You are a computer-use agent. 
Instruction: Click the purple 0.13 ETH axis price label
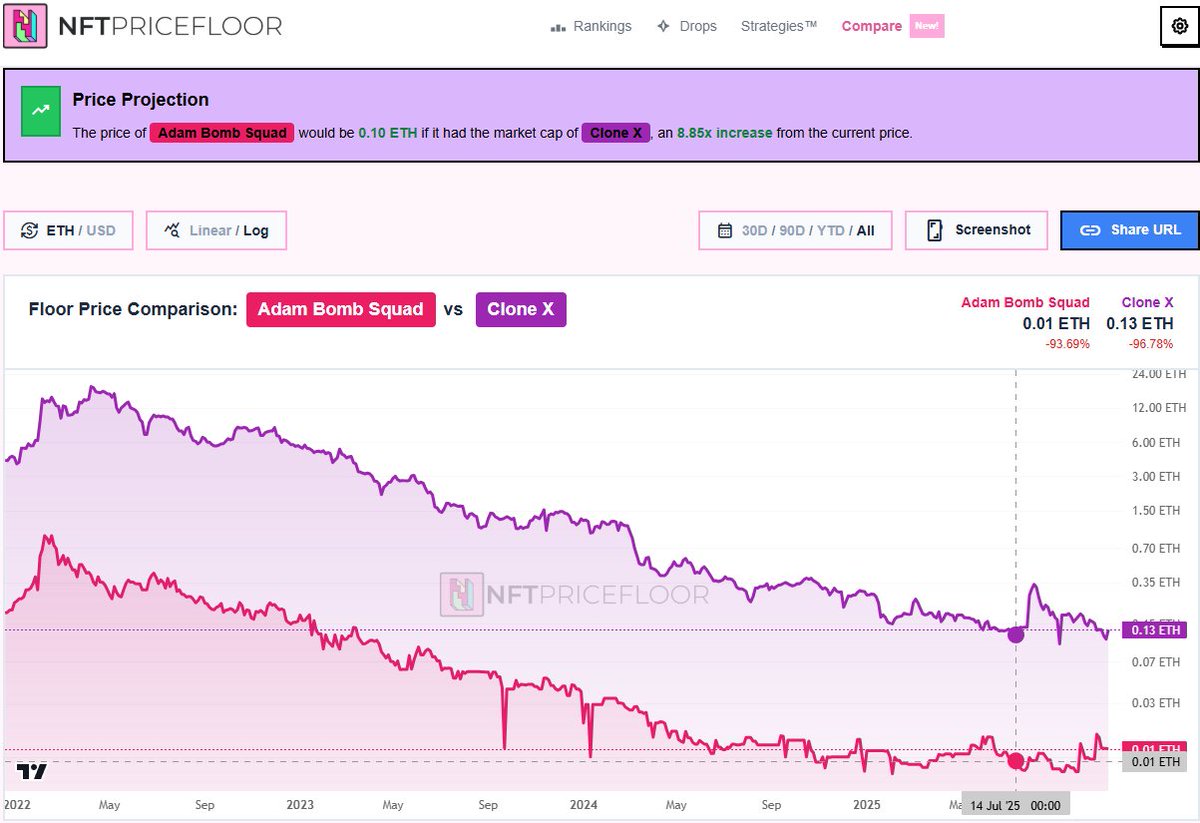coord(1155,630)
